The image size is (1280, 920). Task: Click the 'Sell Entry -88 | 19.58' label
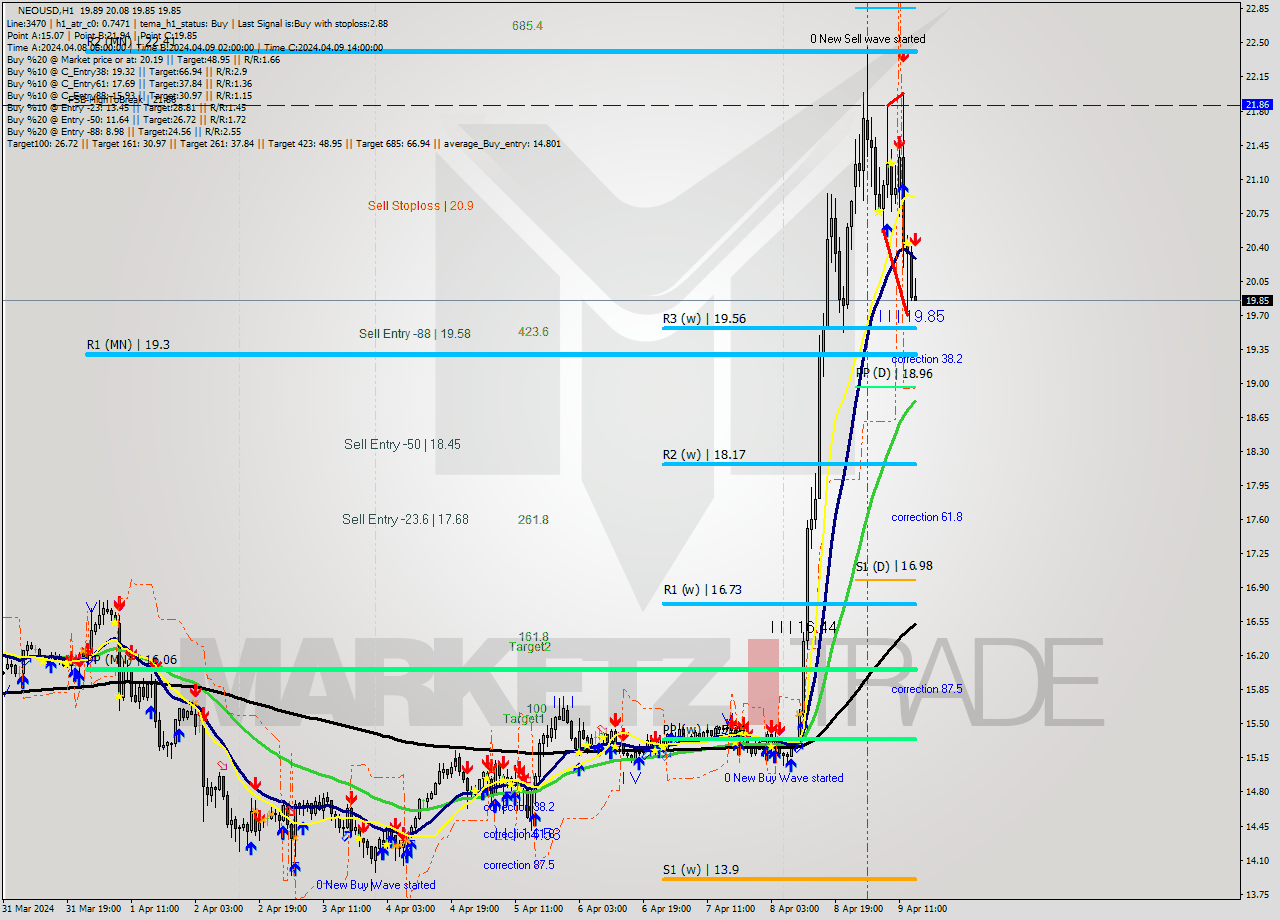(414, 334)
